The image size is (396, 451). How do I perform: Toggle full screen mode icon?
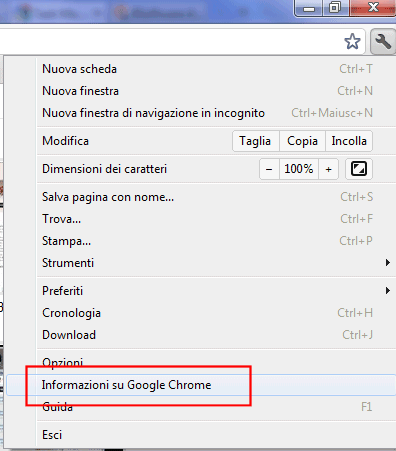(x=359, y=169)
